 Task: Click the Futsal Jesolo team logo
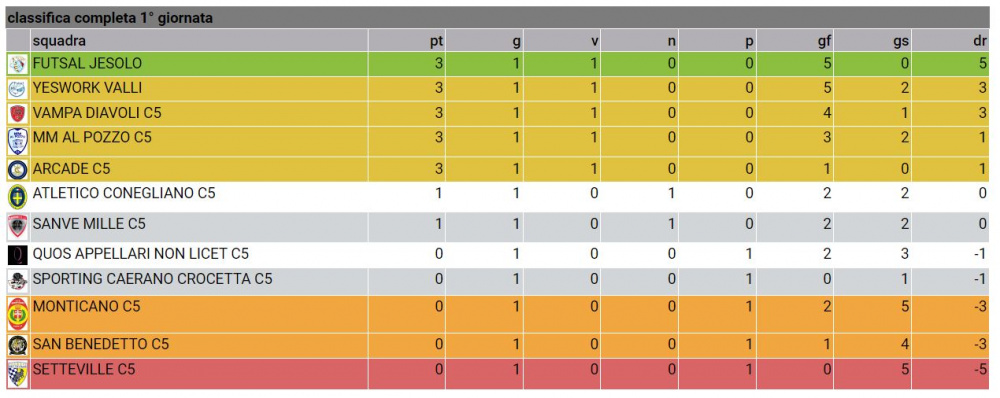pyautogui.click(x=18, y=64)
